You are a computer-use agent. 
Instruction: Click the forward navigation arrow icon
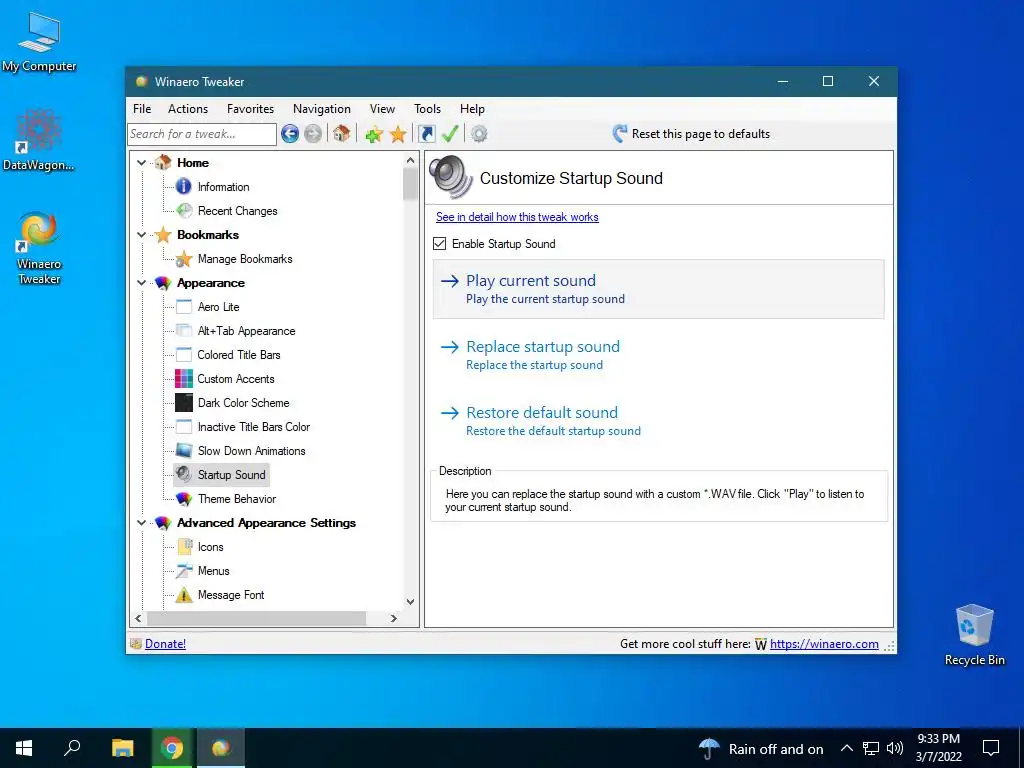point(313,134)
